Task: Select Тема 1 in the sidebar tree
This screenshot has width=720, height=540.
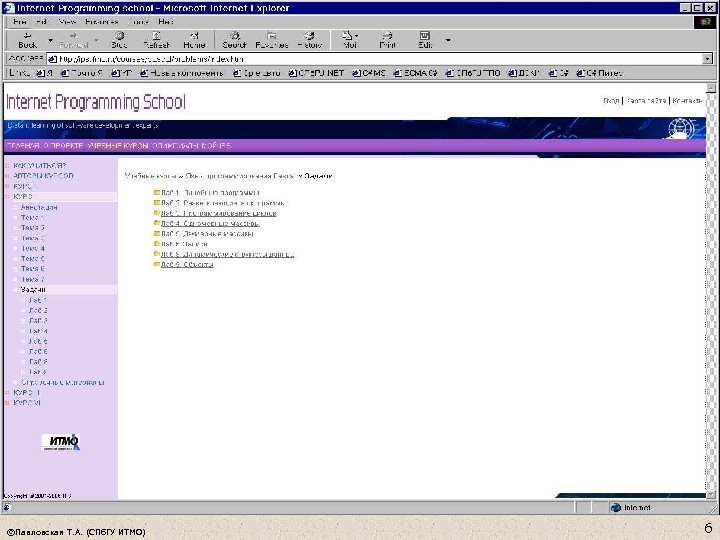Action: (x=32, y=218)
